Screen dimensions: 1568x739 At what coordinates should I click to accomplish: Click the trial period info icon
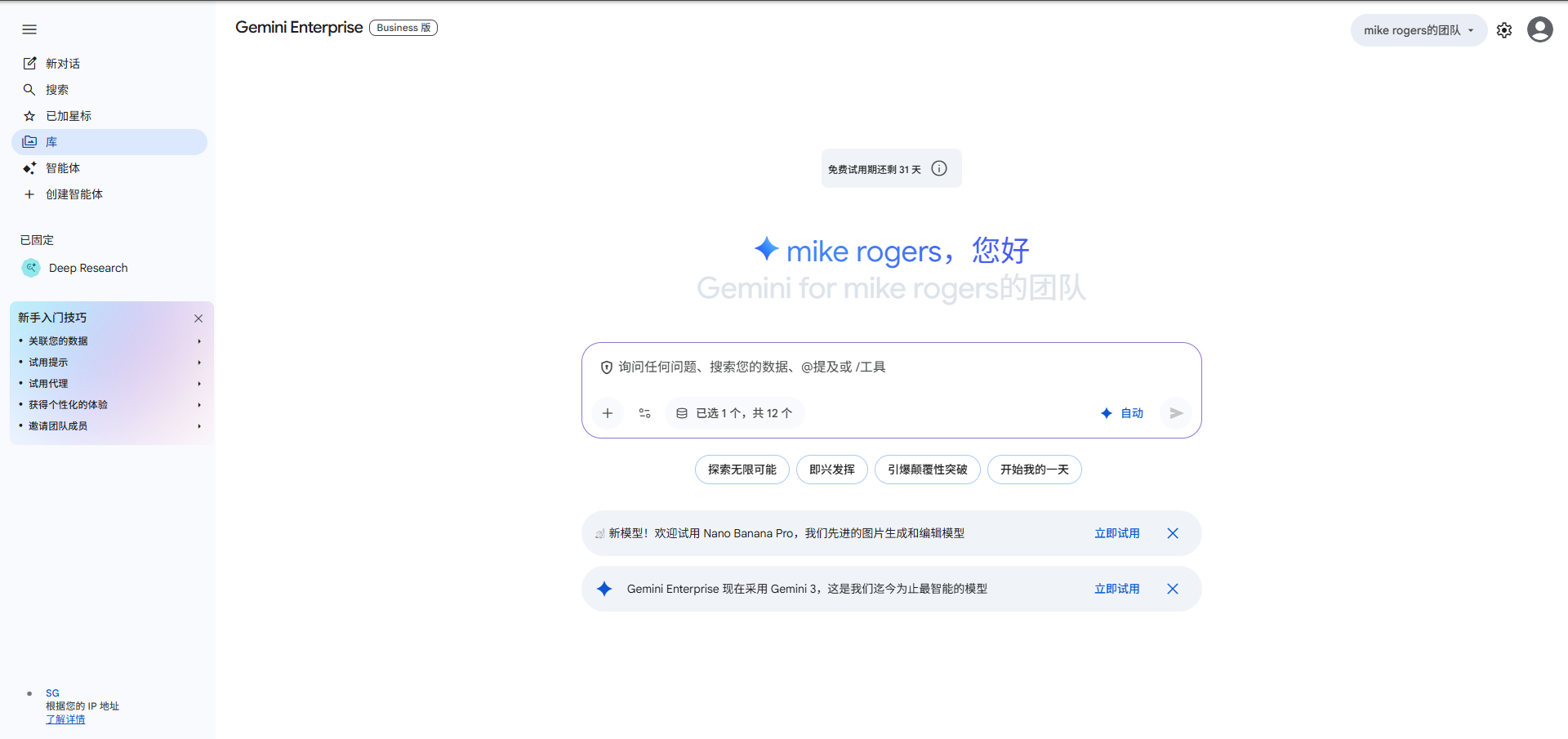[x=939, y=168]
